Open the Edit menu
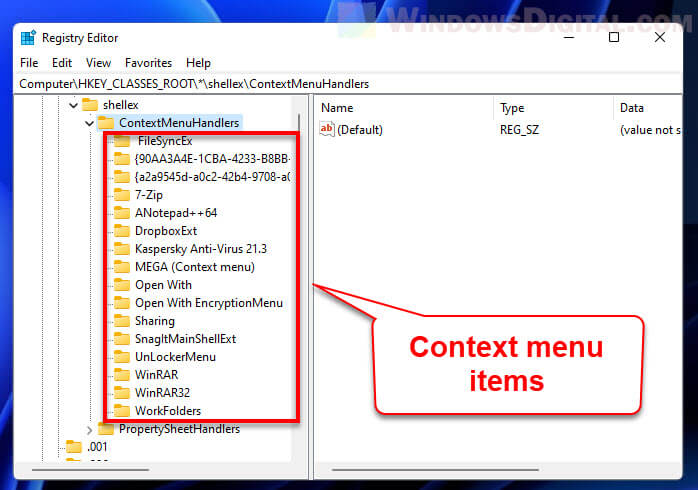The width and height of the screenshot is (698, 490). pos(62,63)
